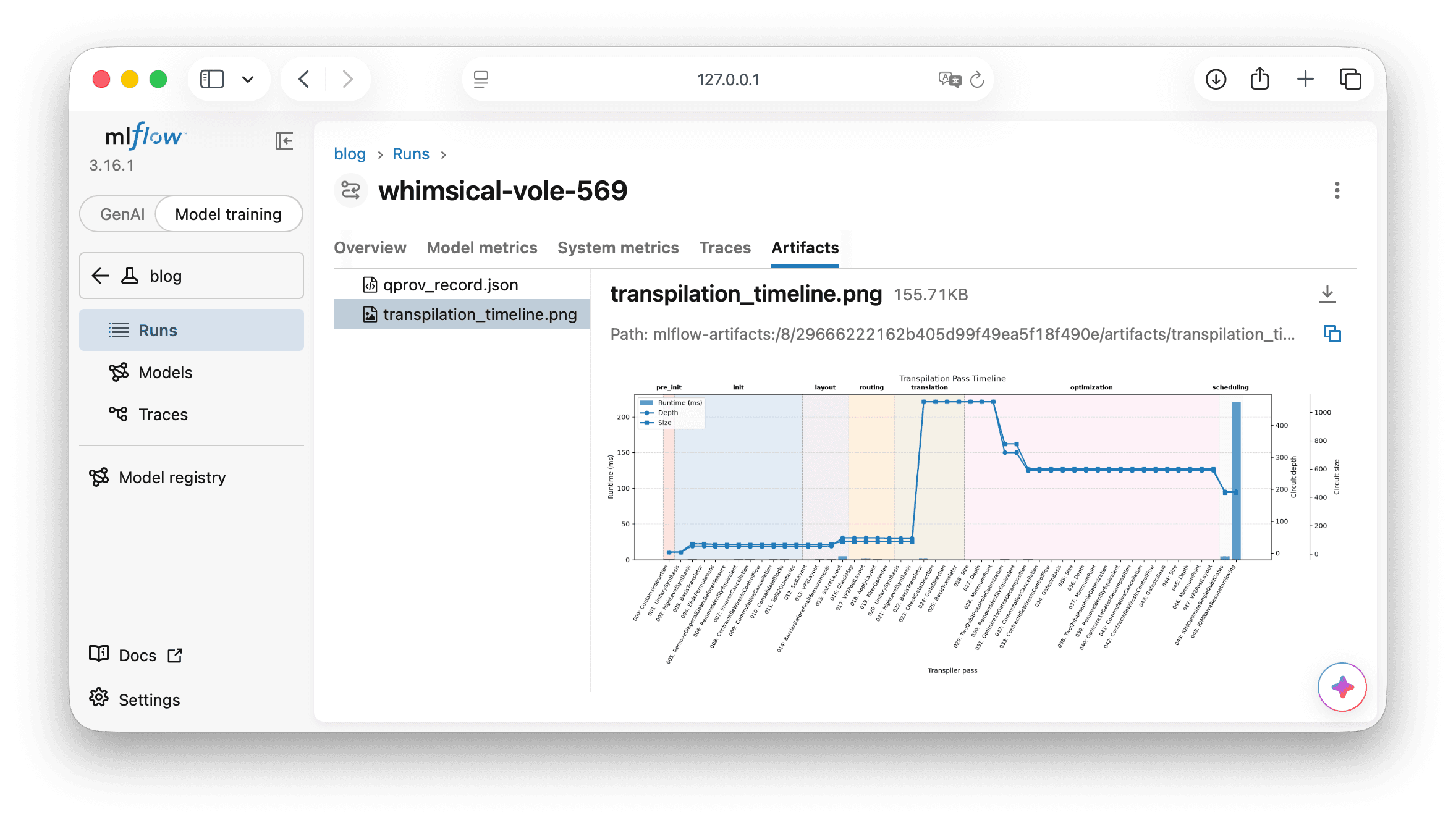Screen dimensions: 1456x823
Task: Select the Artifacts tab
Action: [x=805, y=248]
